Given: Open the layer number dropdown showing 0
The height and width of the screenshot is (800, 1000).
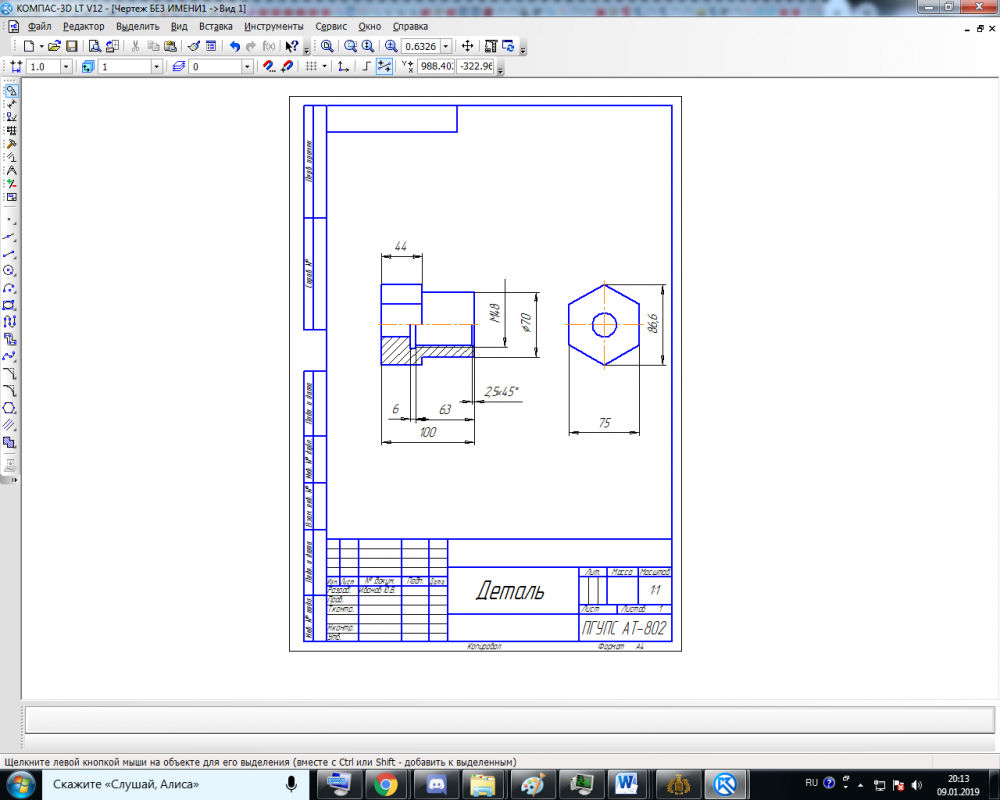Looking at the screenshot, I should (247, 66).
